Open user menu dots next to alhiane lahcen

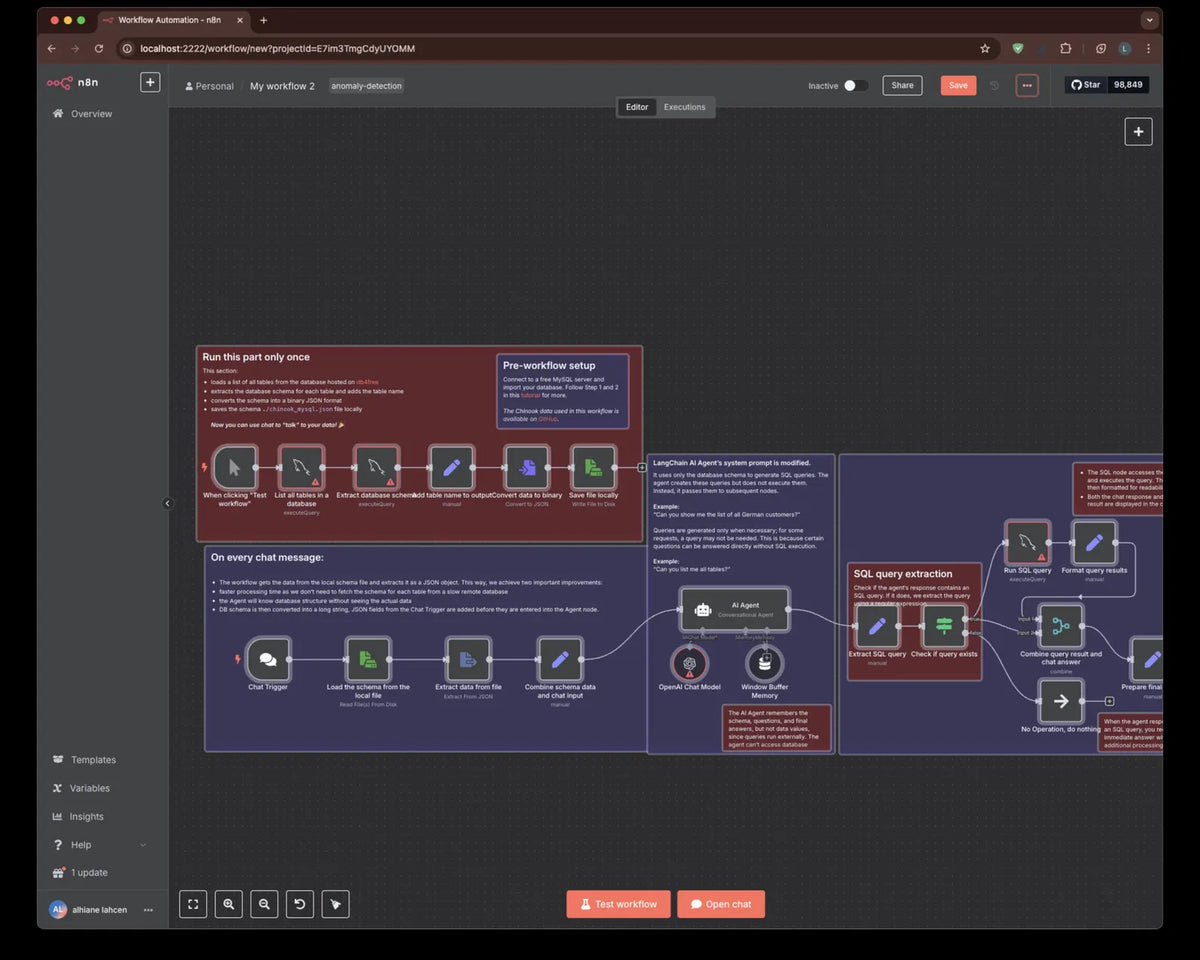148,910
